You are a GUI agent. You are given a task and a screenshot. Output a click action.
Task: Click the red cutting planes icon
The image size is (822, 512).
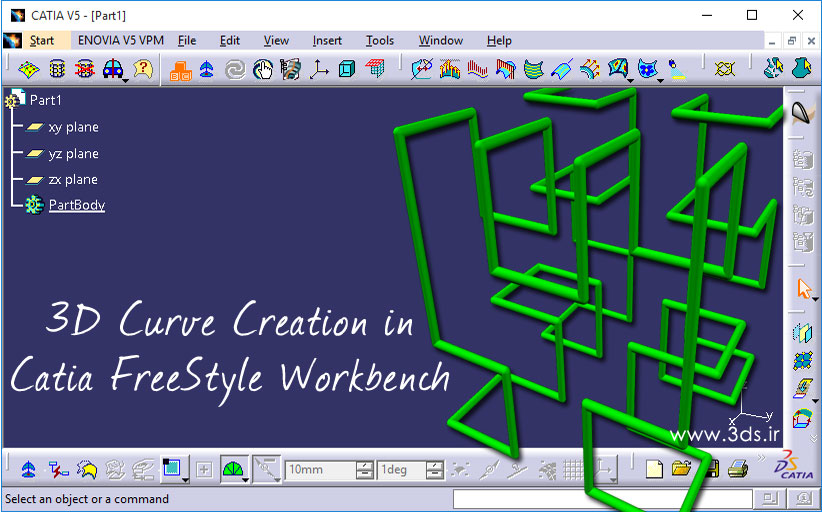click(x=478, y=69)
